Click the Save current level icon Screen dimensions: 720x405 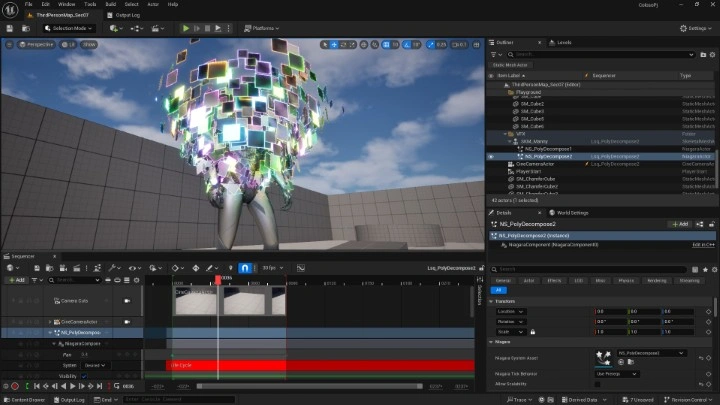coord(11,28)
